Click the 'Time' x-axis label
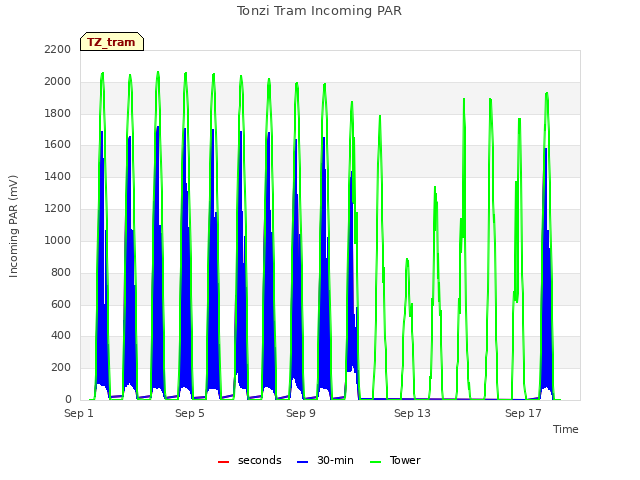This screenshot has height=480, width=640. tap(566, 429)
